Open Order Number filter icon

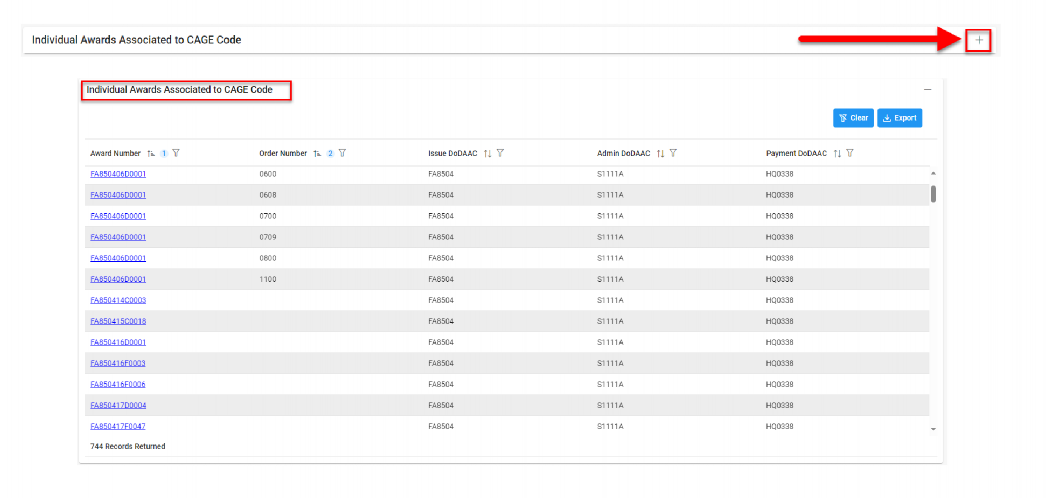point(342,153)
